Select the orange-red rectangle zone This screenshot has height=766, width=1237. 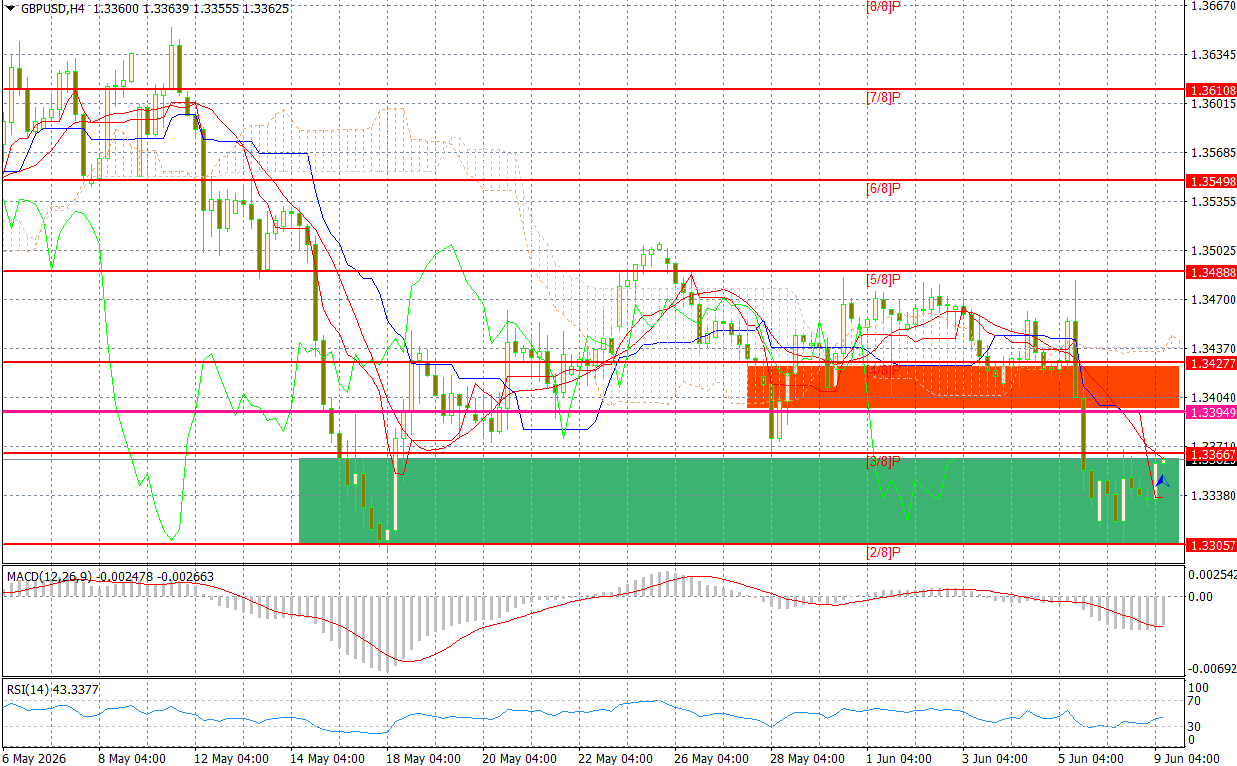click(x=963, y=386)
